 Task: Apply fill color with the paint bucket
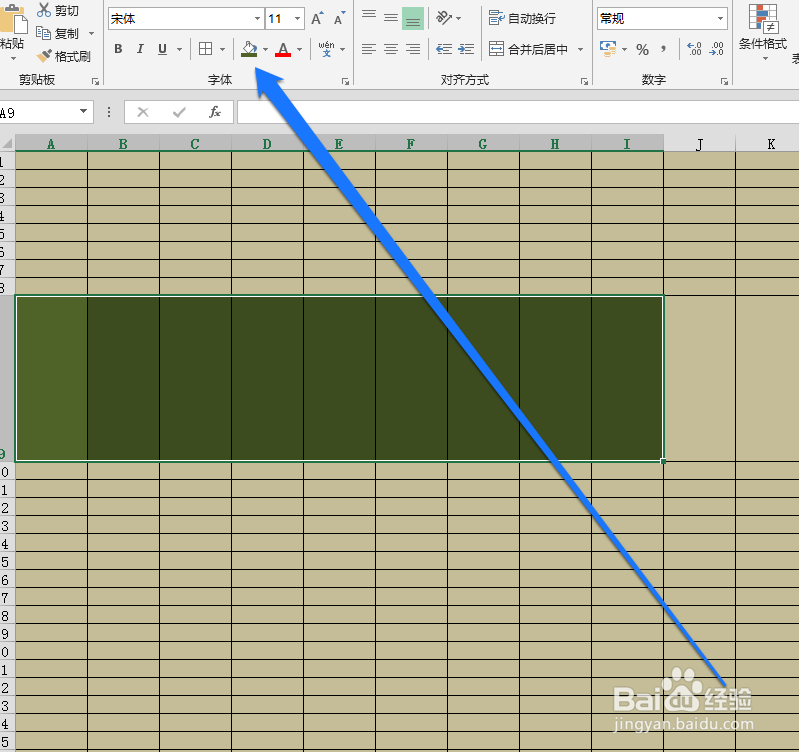249,49
